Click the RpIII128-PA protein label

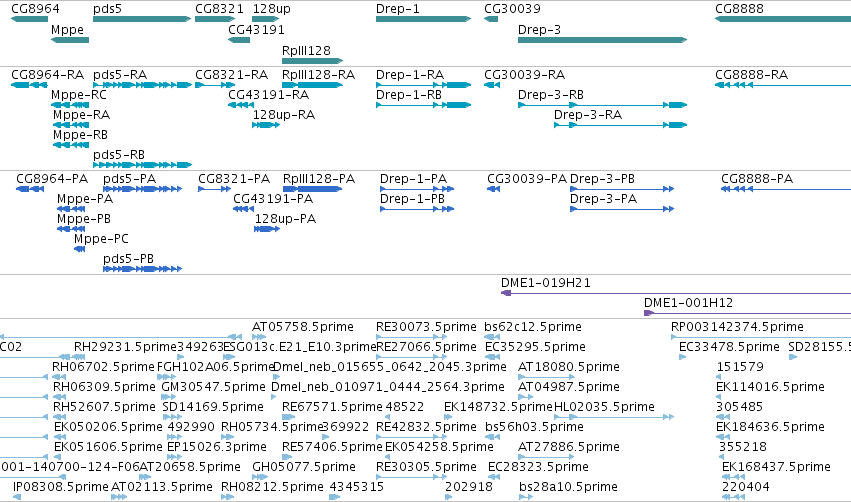coord(319,179)
